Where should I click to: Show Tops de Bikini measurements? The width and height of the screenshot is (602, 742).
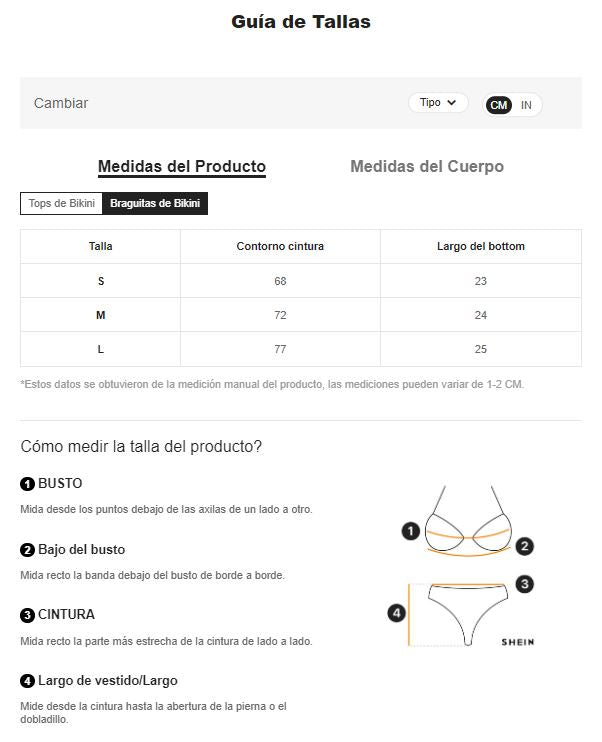coord(62,204)
